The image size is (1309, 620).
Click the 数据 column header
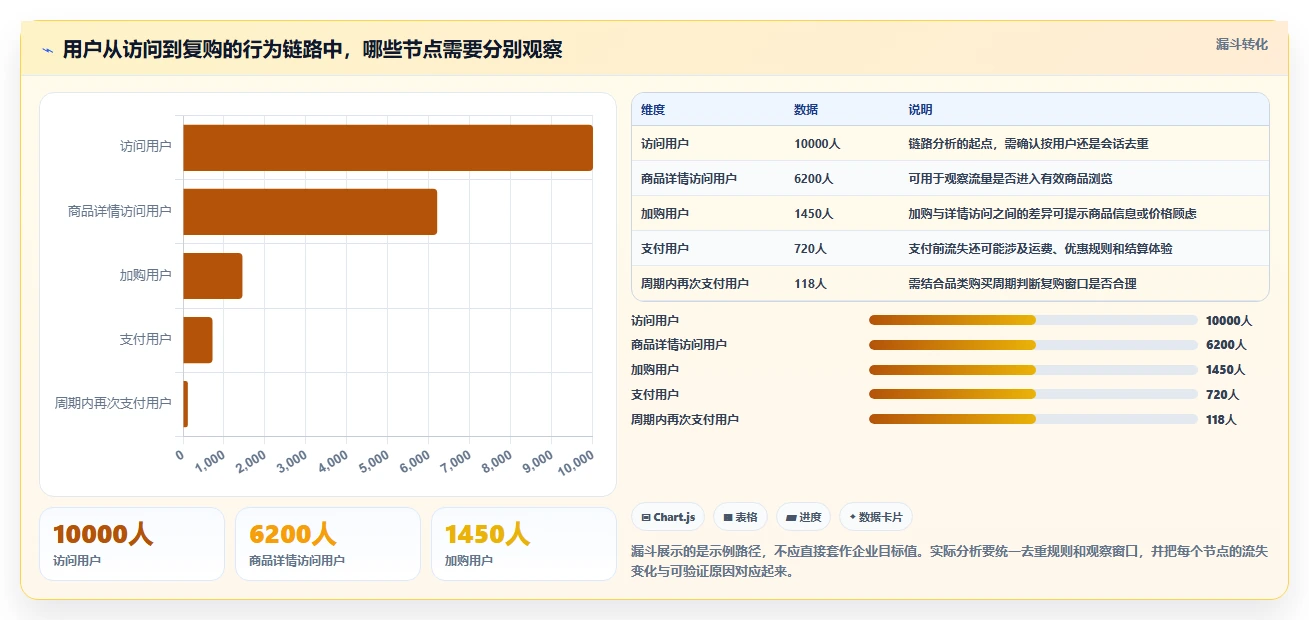(x=806, y=110)
